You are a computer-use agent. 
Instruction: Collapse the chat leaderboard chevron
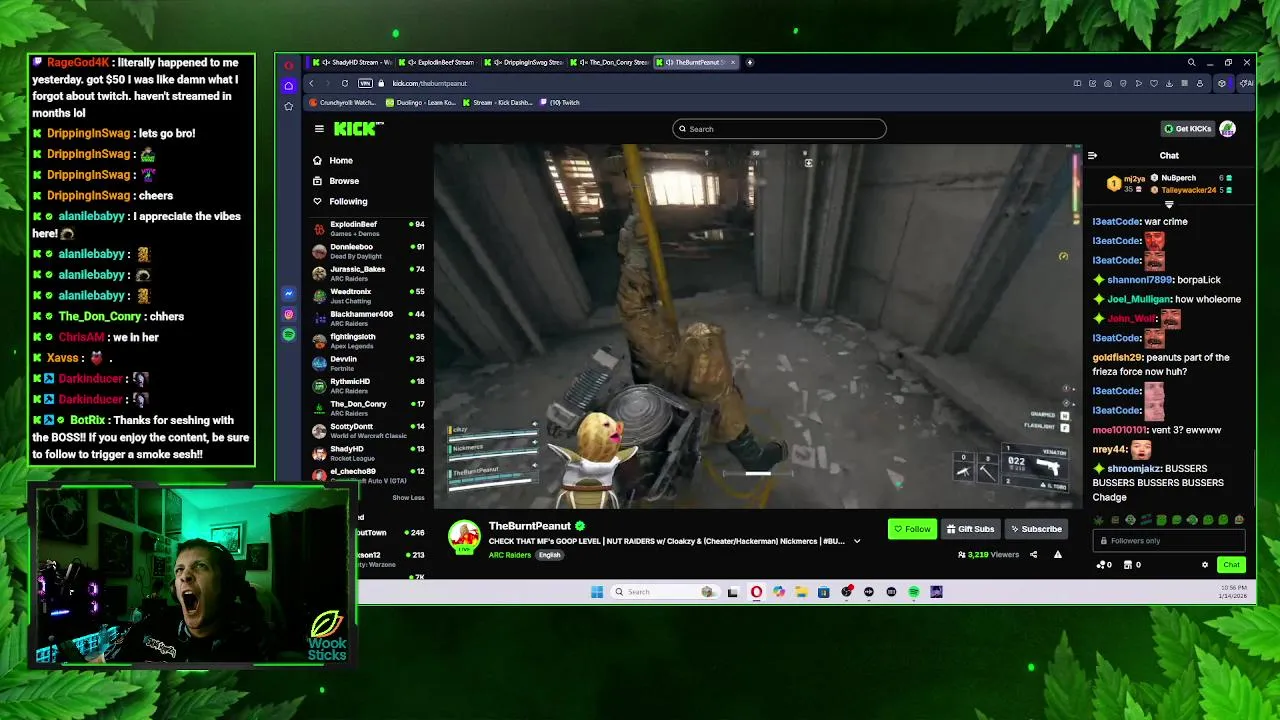point(1169,204)
